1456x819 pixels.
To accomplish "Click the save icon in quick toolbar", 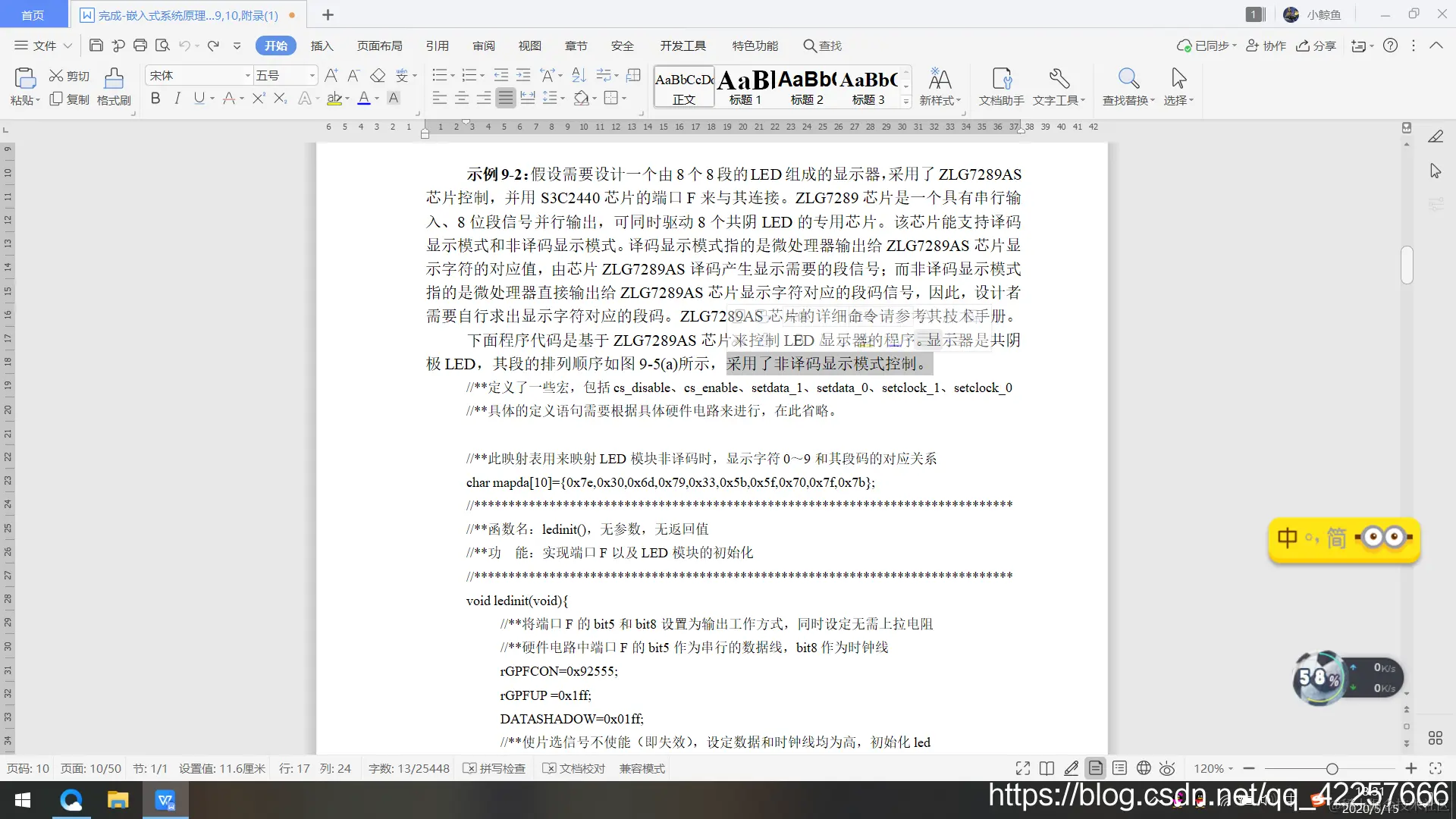I will coord(96,45).
